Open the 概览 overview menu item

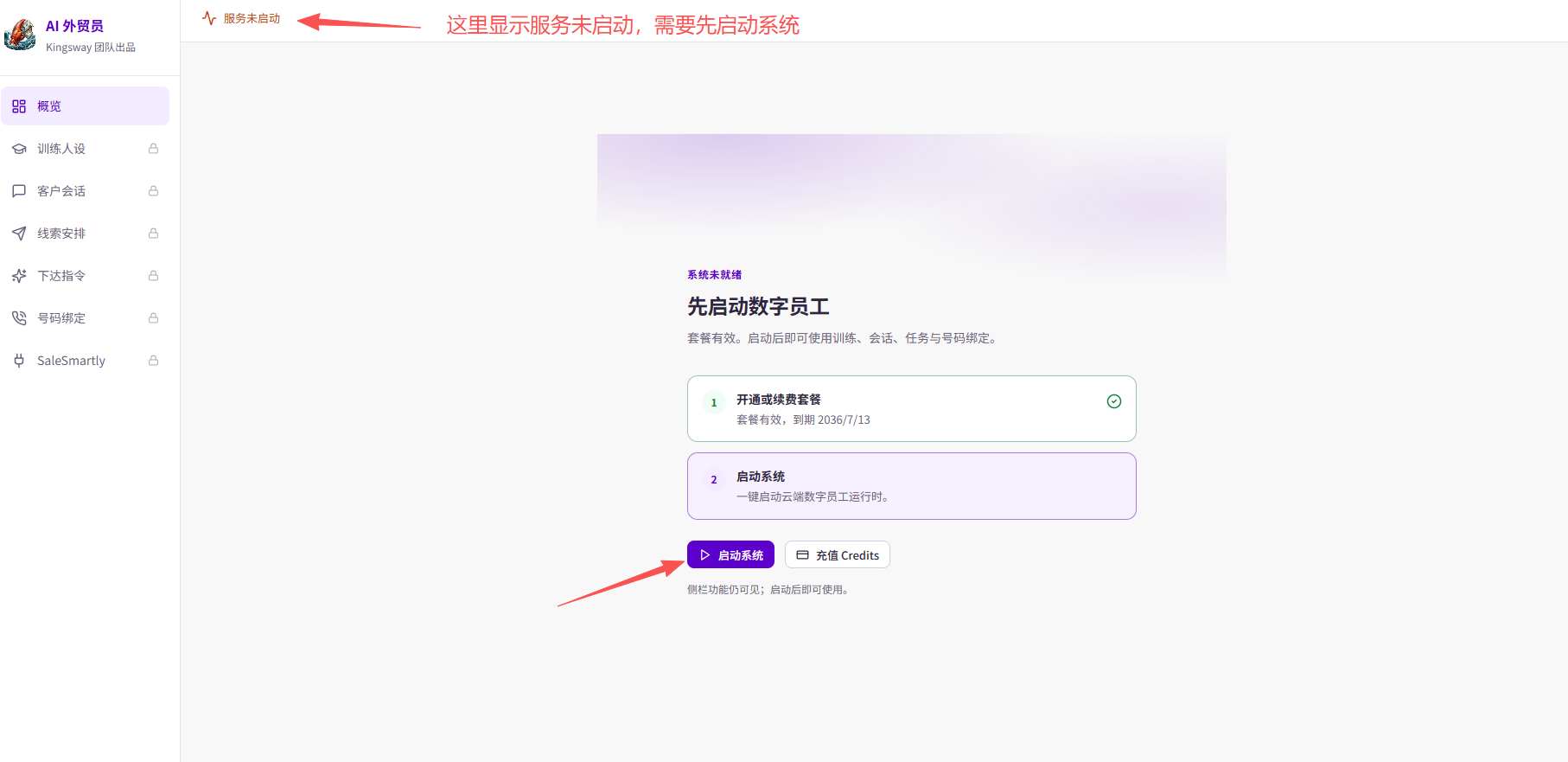[85, 106]
